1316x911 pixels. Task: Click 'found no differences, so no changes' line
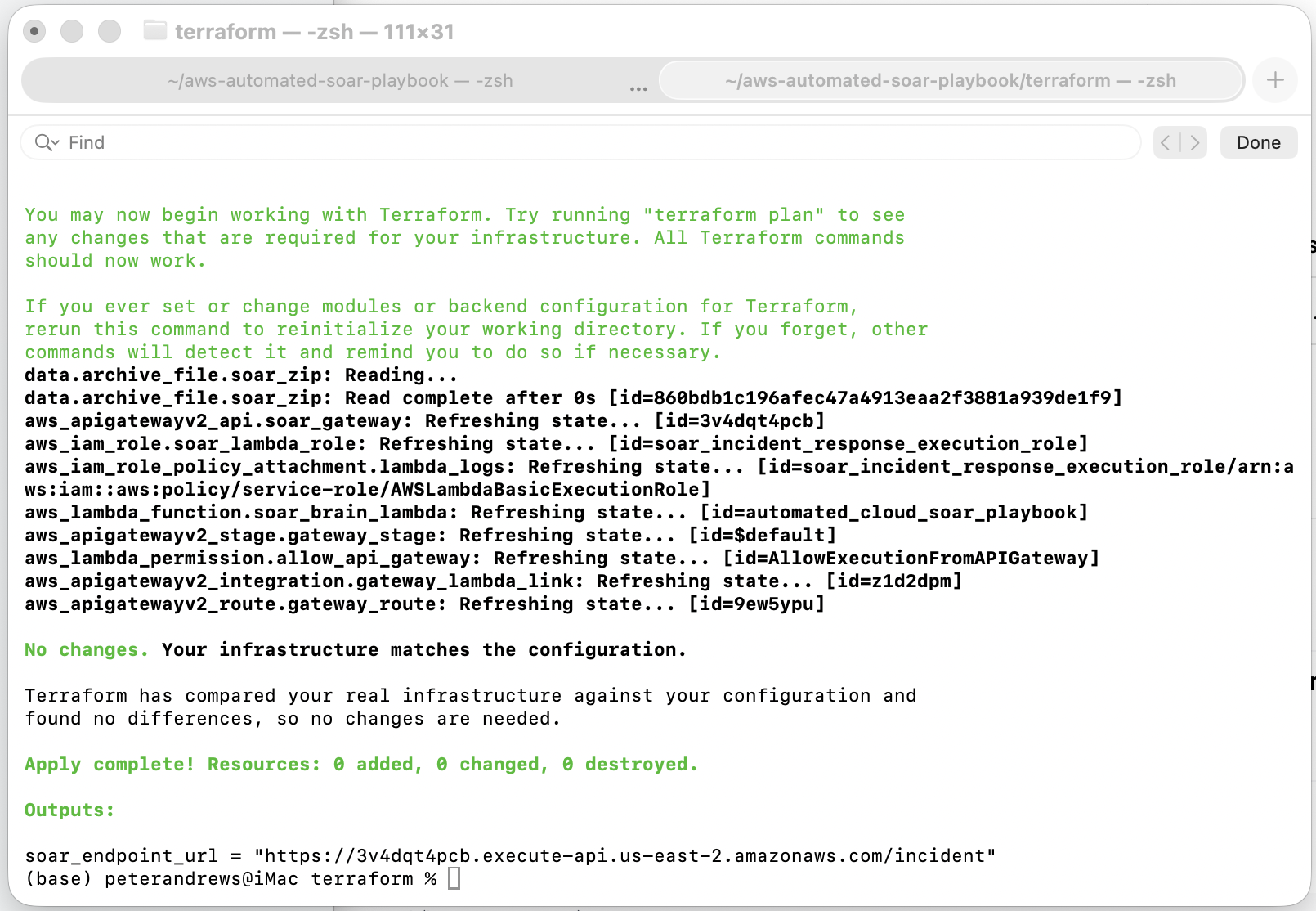(x=293, y=719)
